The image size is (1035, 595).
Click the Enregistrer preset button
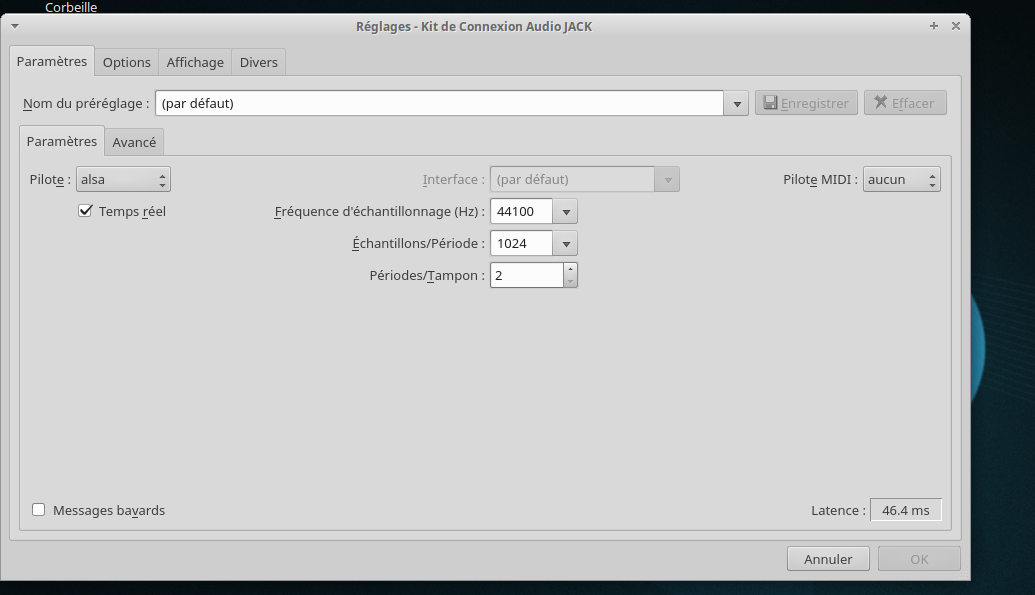point(806,103)
